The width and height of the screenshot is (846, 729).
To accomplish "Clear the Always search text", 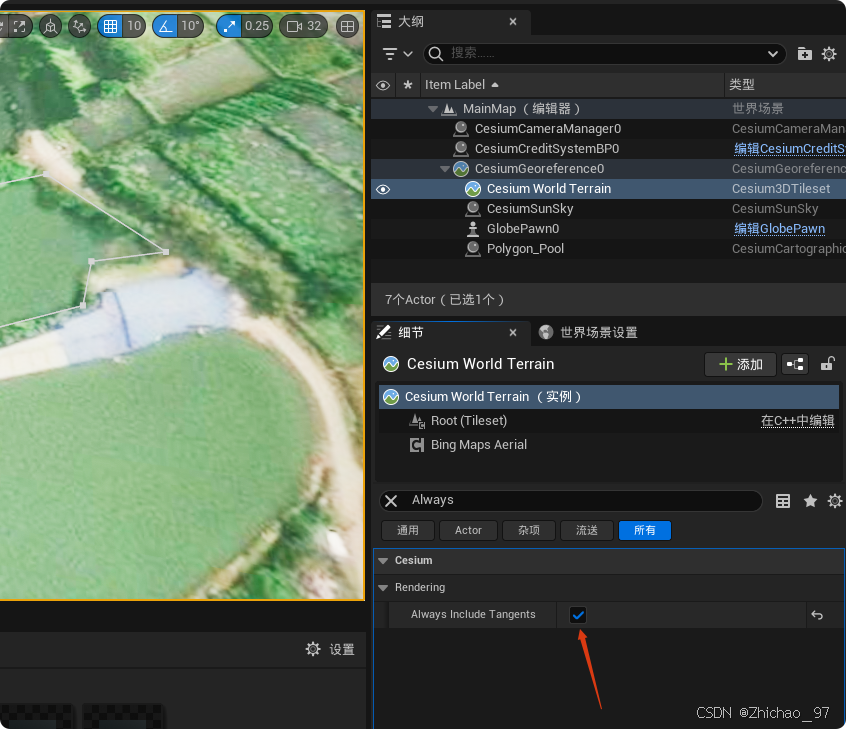I will click(x=391, y=501).
